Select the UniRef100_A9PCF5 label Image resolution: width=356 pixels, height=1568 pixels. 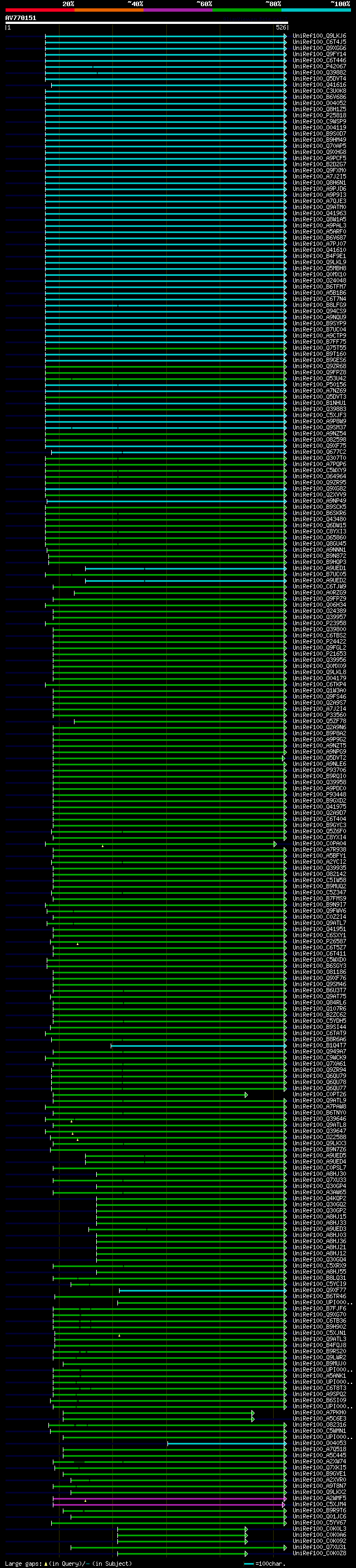point(319,159)
